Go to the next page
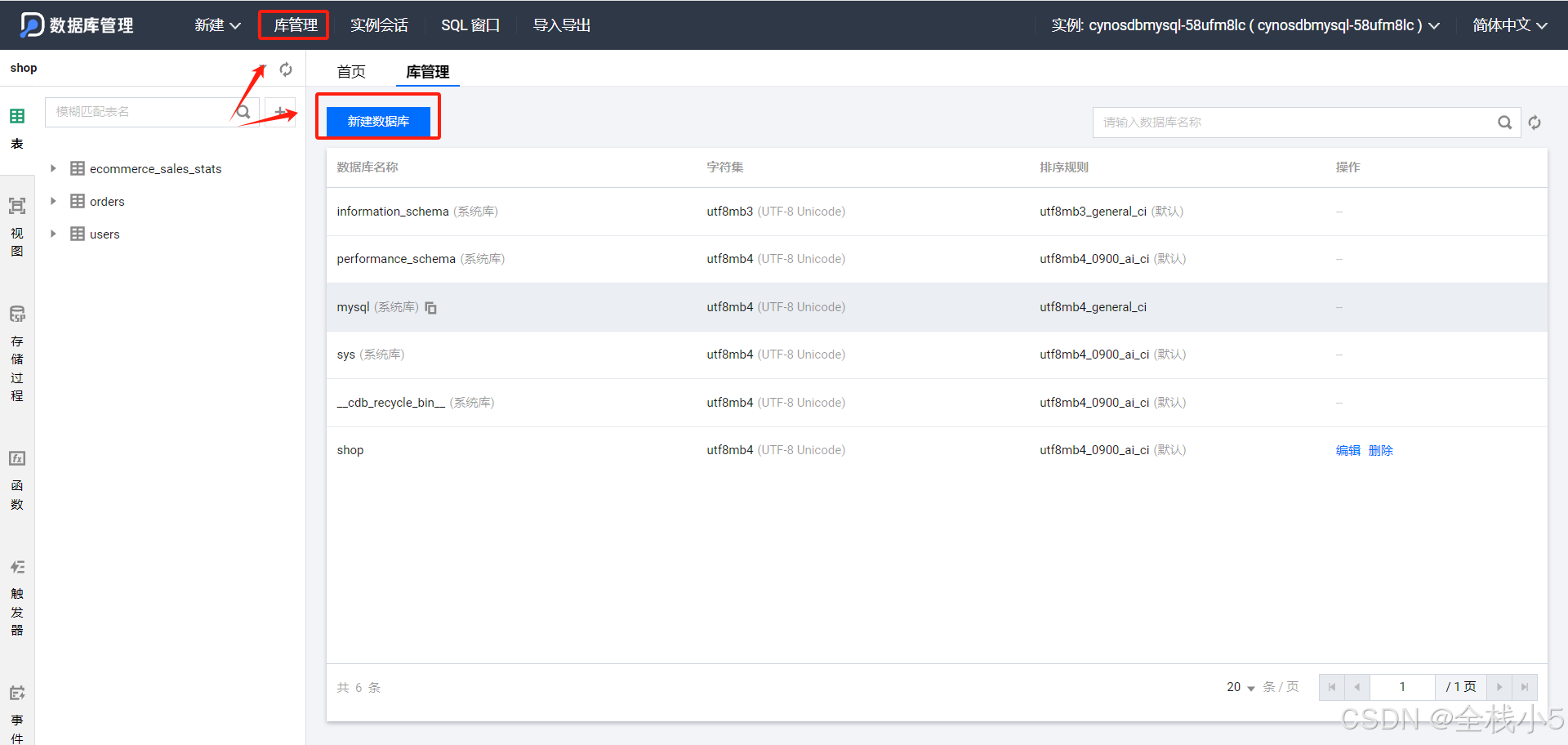The width and height of the screenshot is (1568, 745). point(1499,687)
